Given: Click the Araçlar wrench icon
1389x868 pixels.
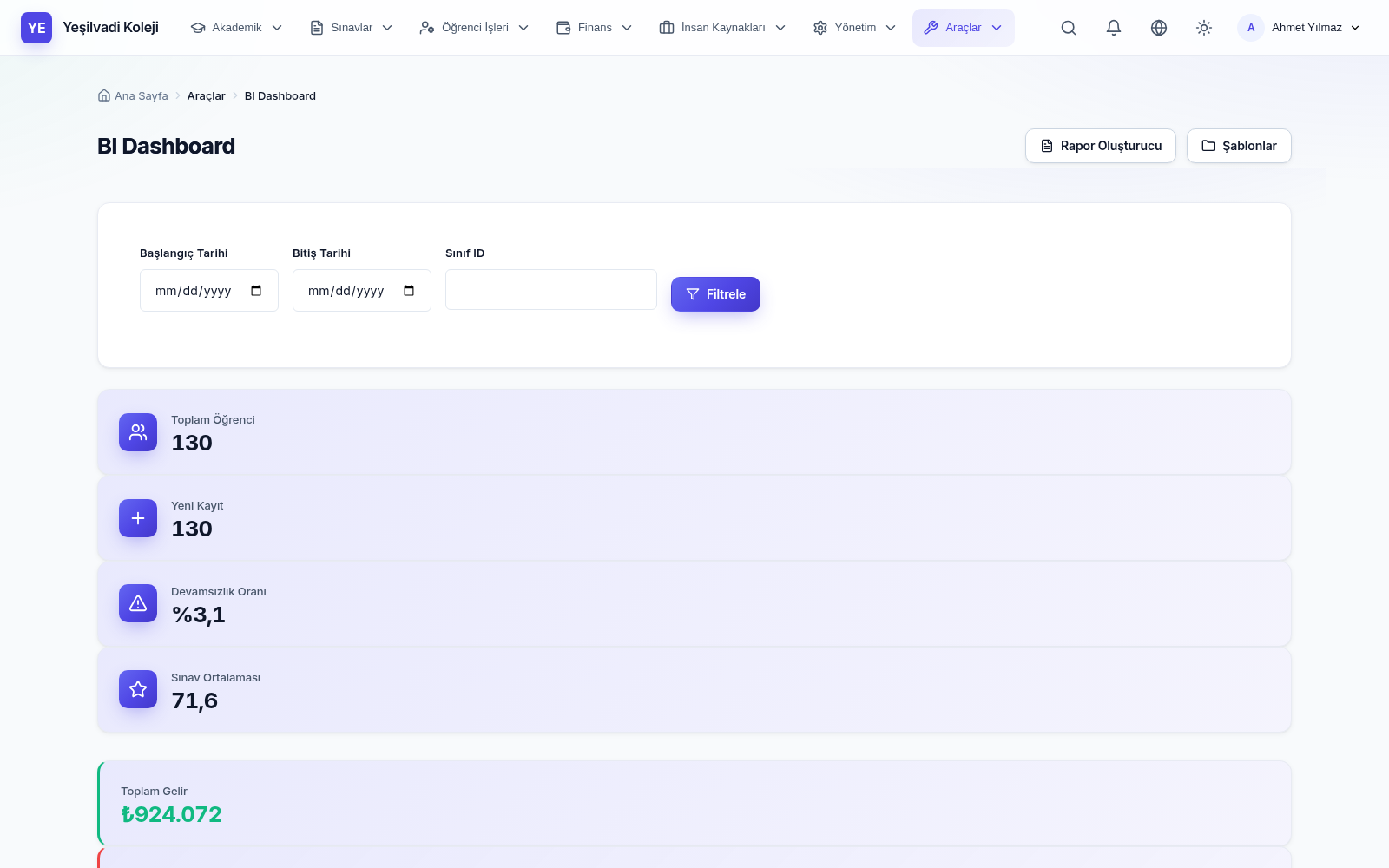Looking at the screenshot, I should pyautogui.click(x=931, y=28).
